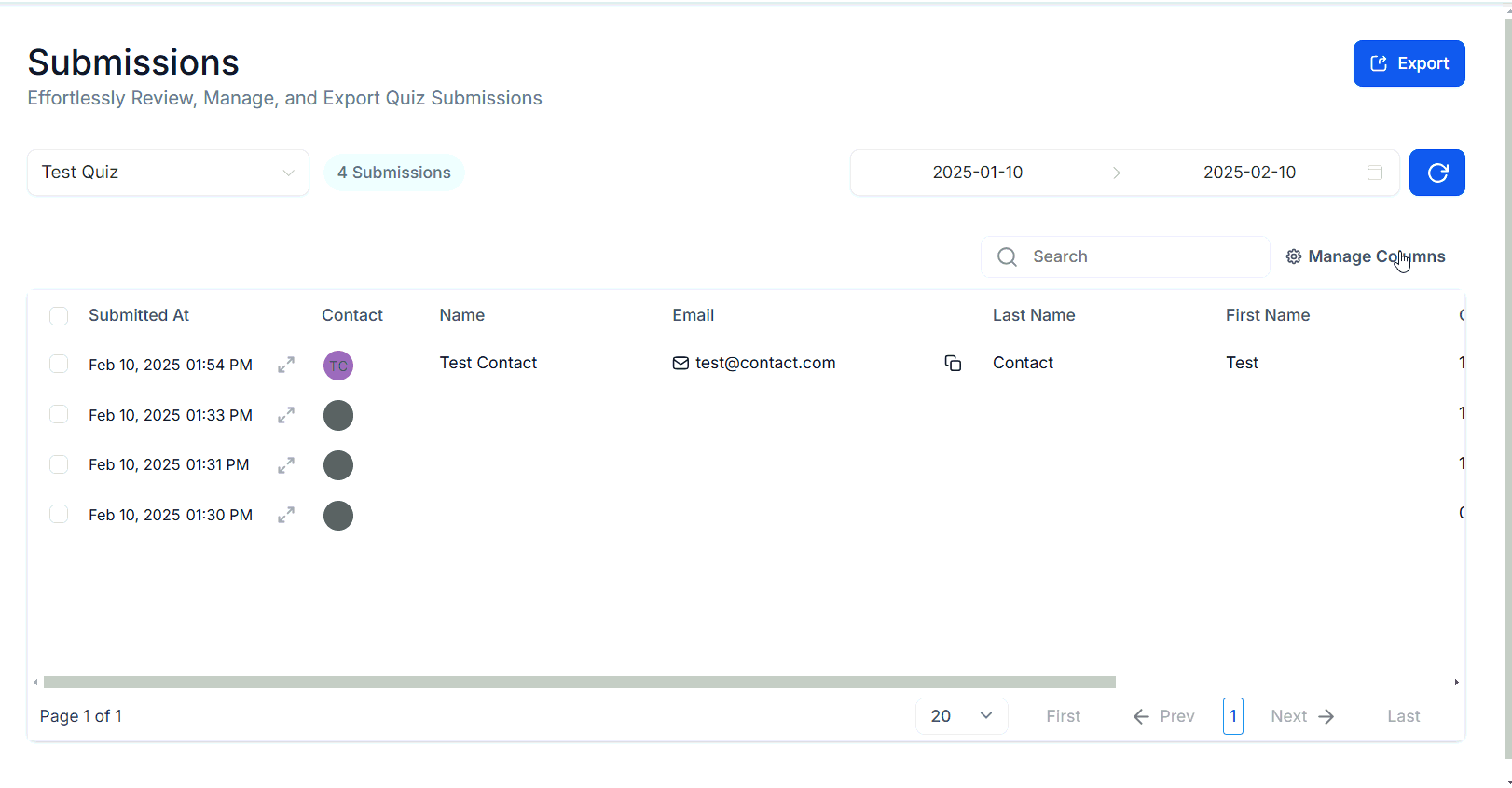Open Manage Columns settings
Screen dimensions: 1512x788
(1366, 256)
